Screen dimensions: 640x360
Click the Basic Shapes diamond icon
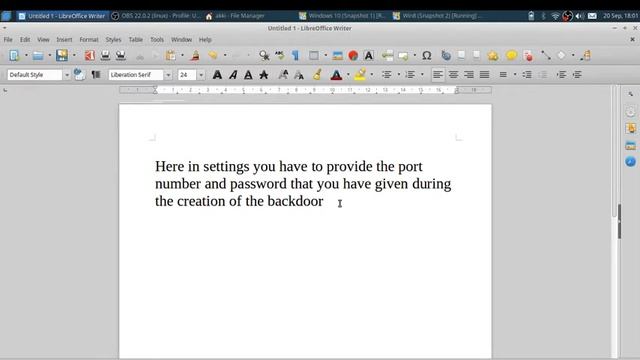pyautogui.click(x=562, y=56)
